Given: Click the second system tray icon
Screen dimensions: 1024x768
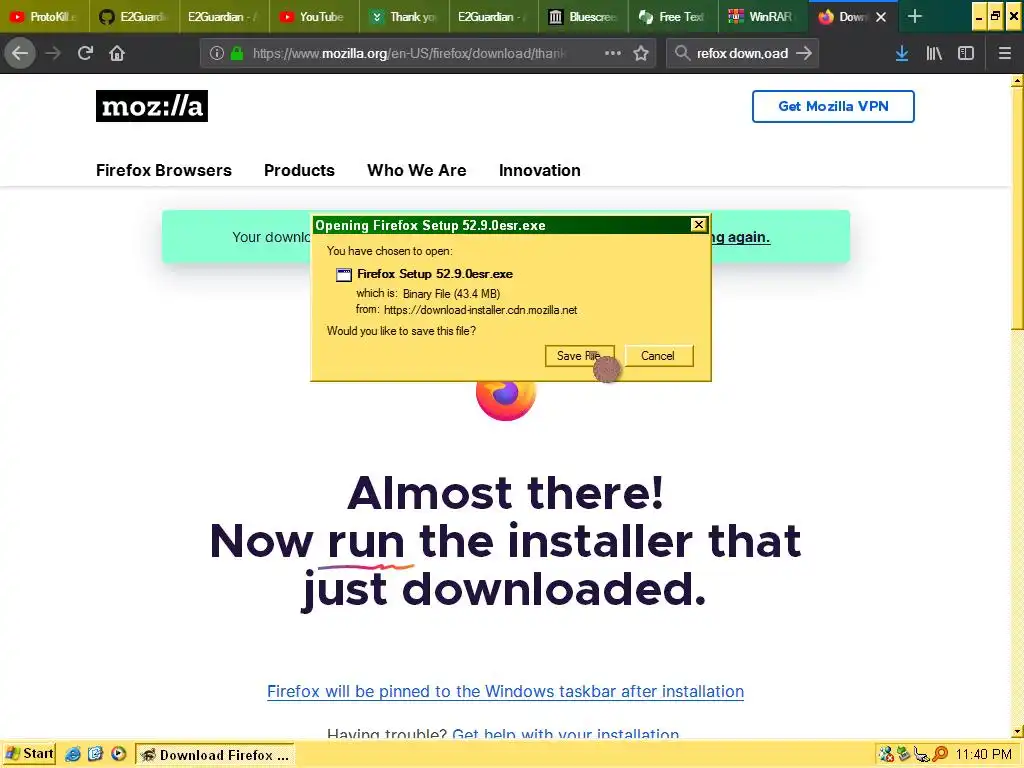Looking at the screenshot, I should [x=904, y=754].
